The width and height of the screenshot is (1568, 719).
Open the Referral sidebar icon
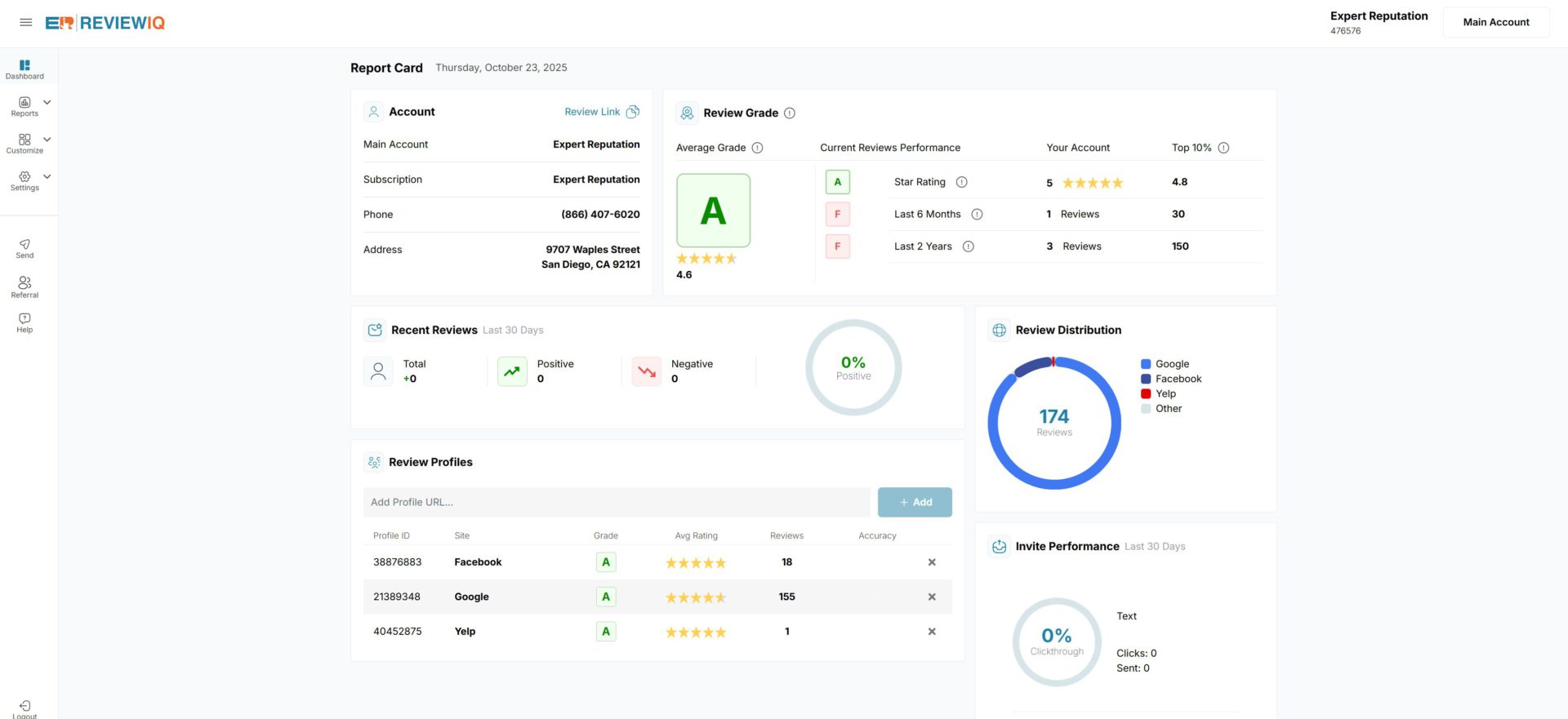(24, 283)
